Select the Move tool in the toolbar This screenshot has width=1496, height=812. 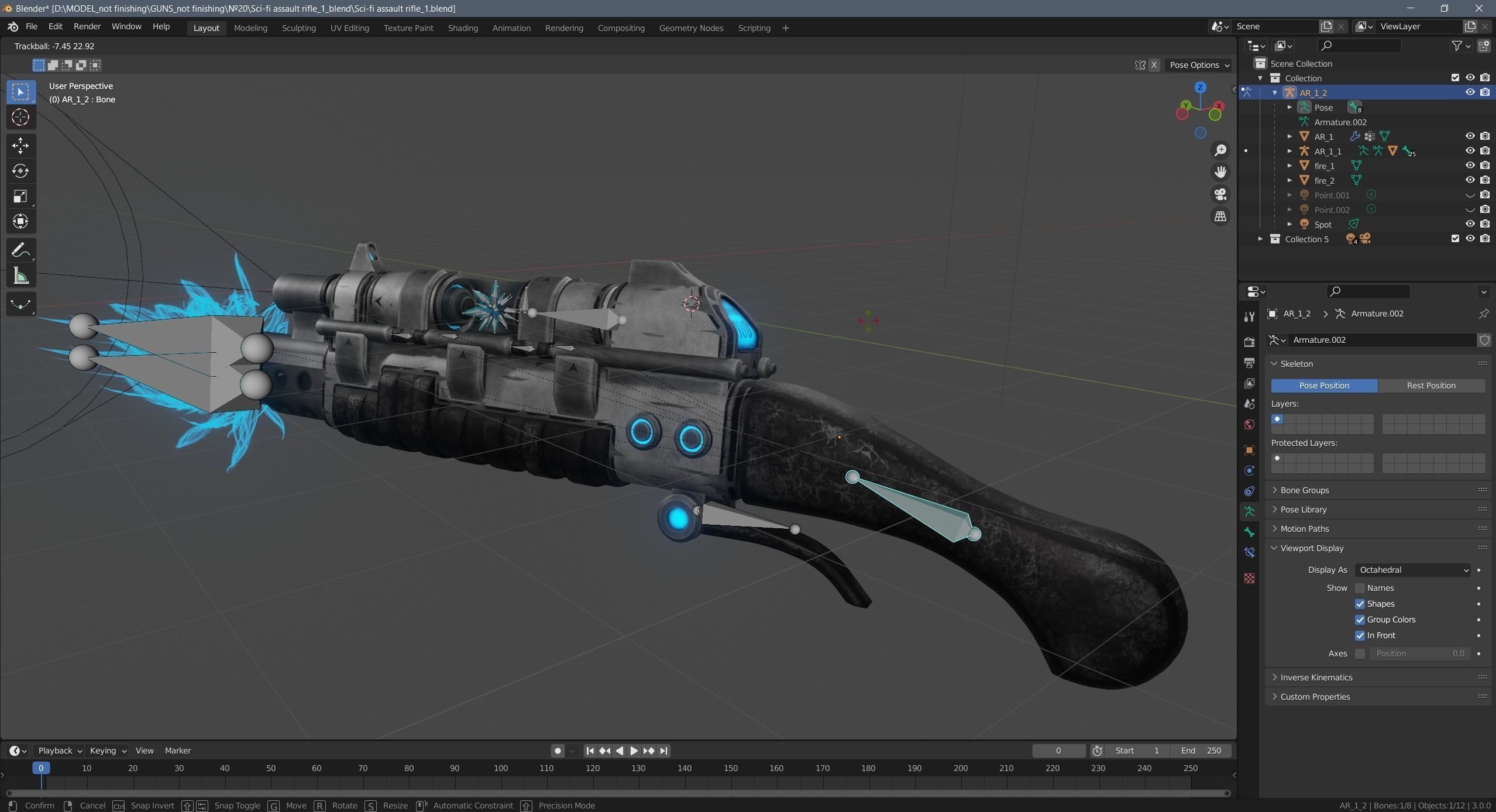[x=20, y=146]
